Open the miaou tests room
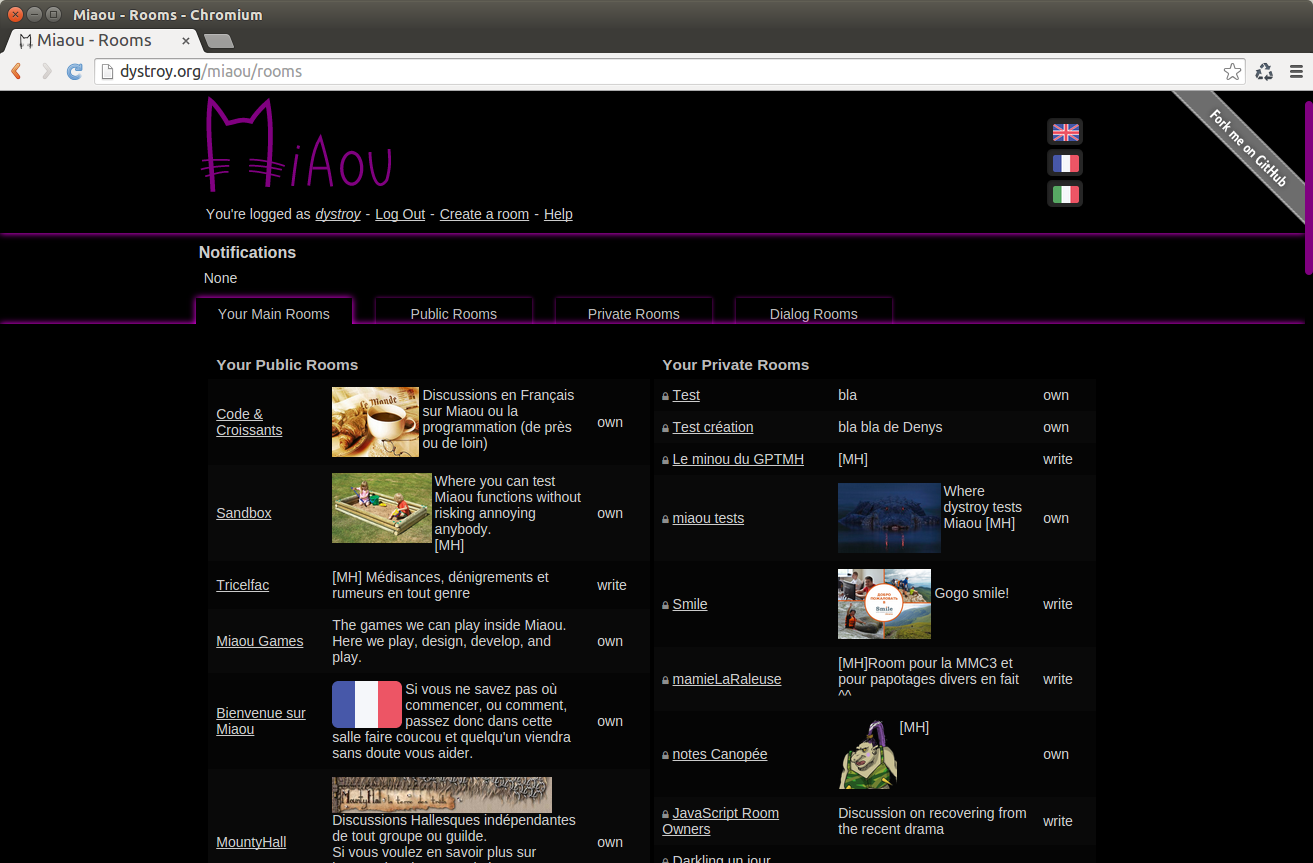The width and height of the screenshot is (1313, 863). click(x=708, y=518)
